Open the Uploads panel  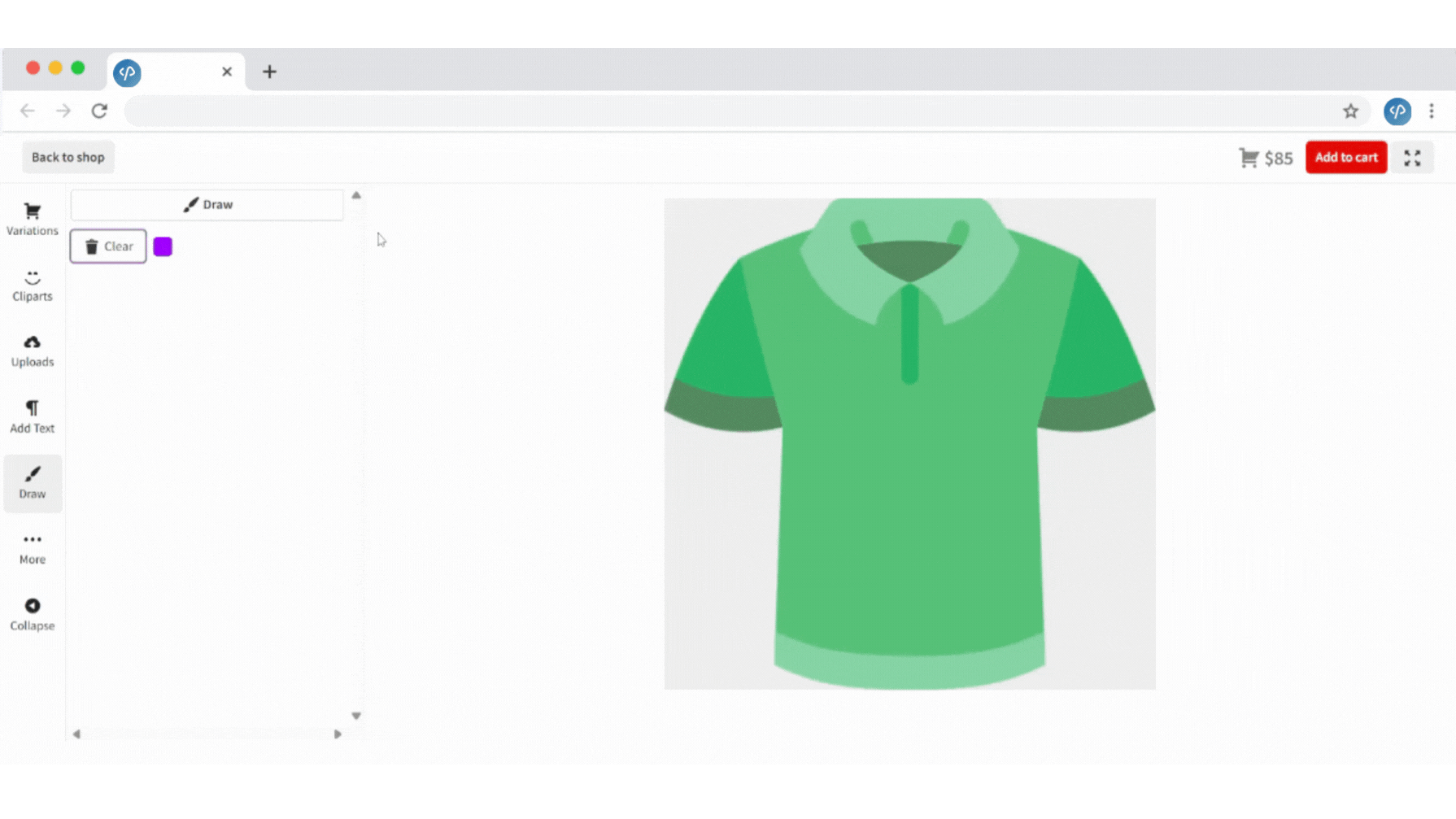[x=33, y=351]
